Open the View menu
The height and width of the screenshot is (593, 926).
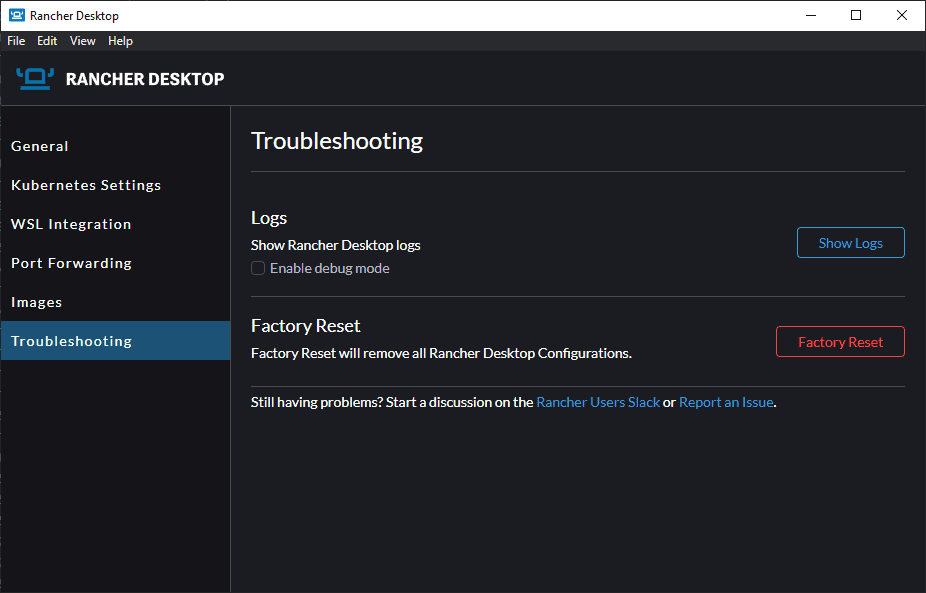[x=83, y=41]
